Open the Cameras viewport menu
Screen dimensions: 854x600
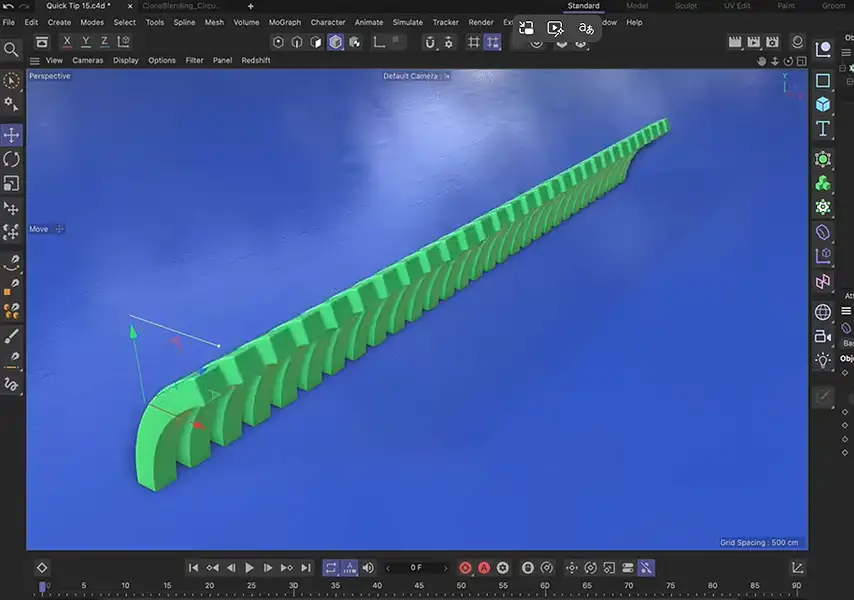87,60
